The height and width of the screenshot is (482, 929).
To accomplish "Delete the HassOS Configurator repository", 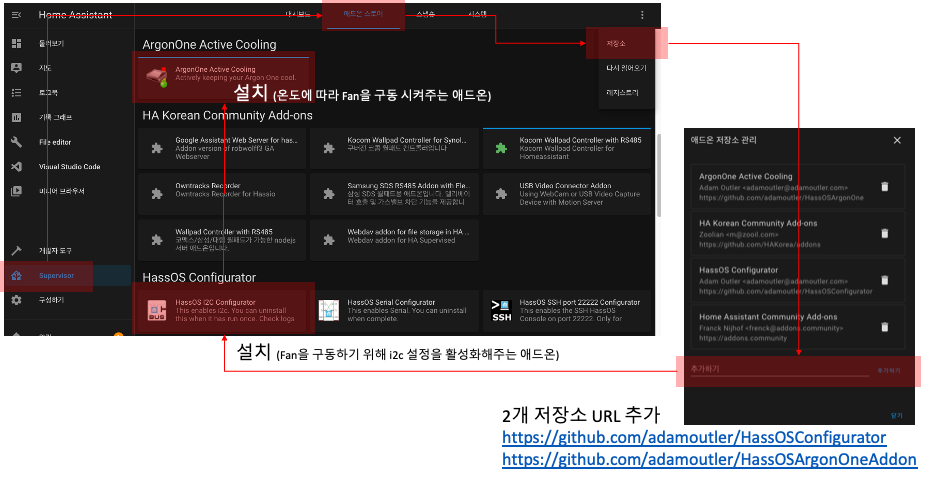I will point(885,280).
